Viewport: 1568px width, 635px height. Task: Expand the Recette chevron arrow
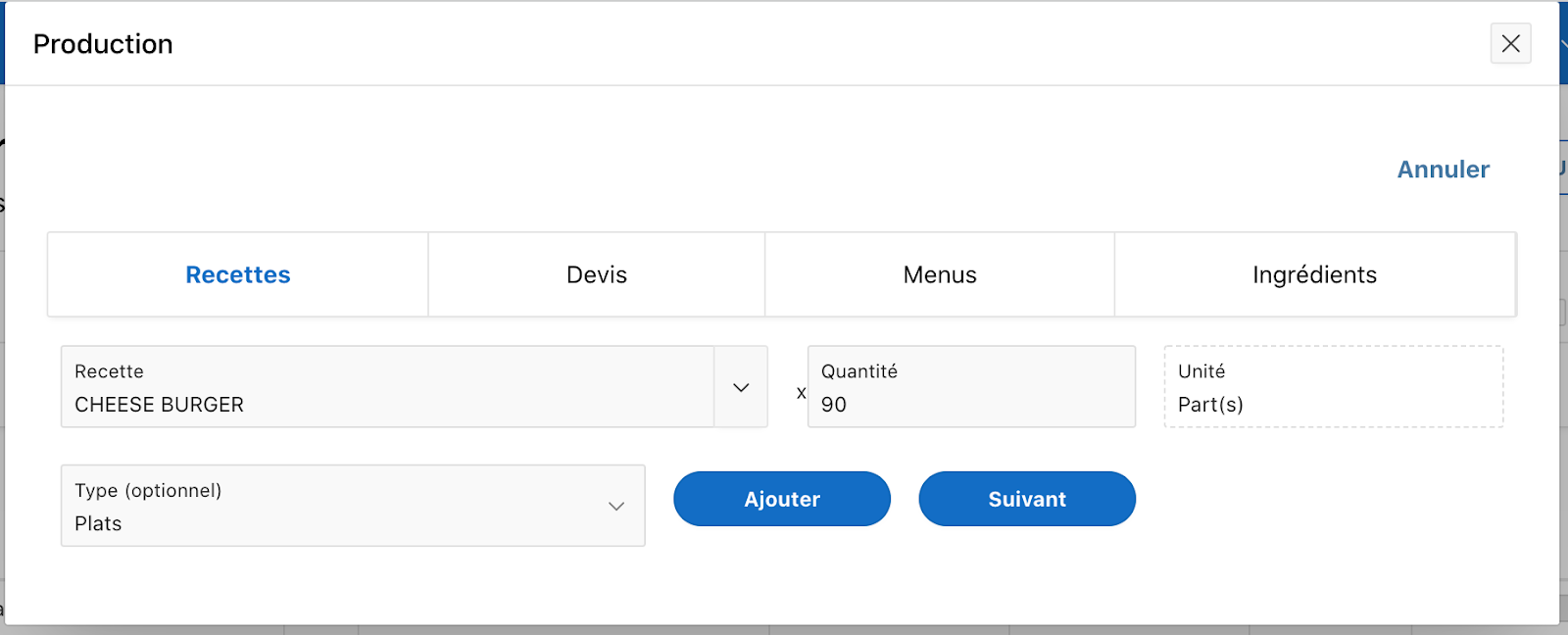[x=741, y=387]
